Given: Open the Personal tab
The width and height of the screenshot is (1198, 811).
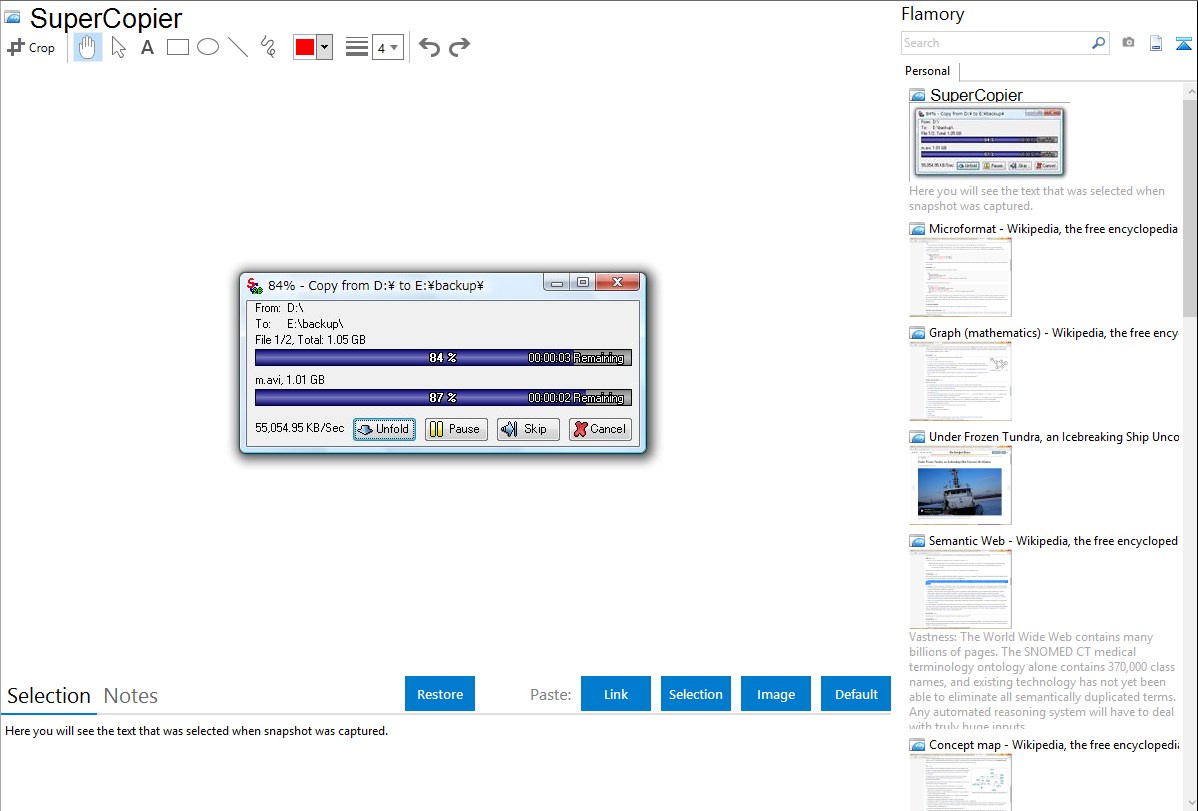Looking at the screenshot, I should [927, 71].
